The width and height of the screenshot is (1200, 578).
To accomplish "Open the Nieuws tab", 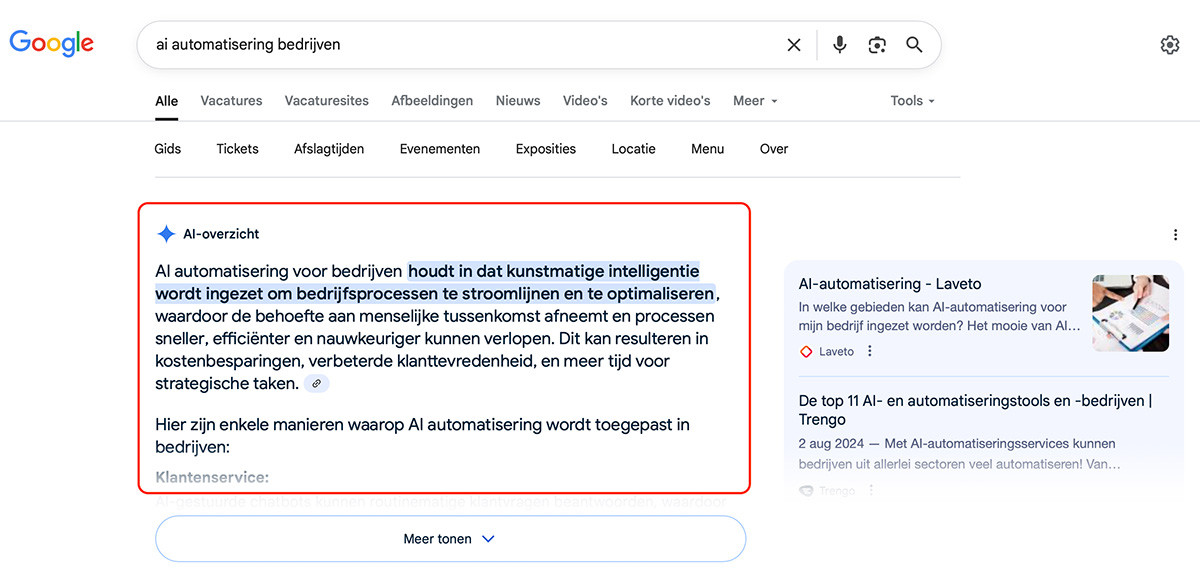I will click(518, 101).
